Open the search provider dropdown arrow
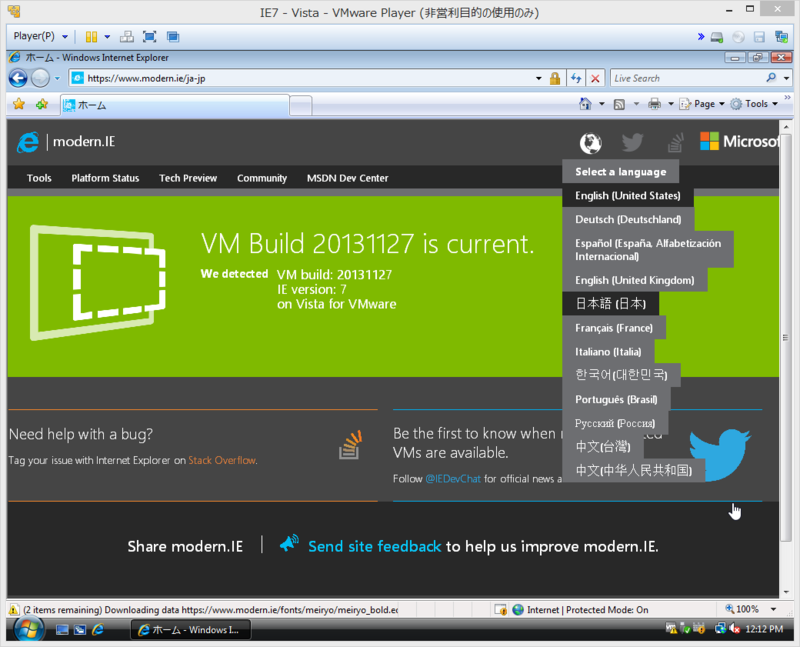This screenshot has width=800, height=647. pos(786,78)
